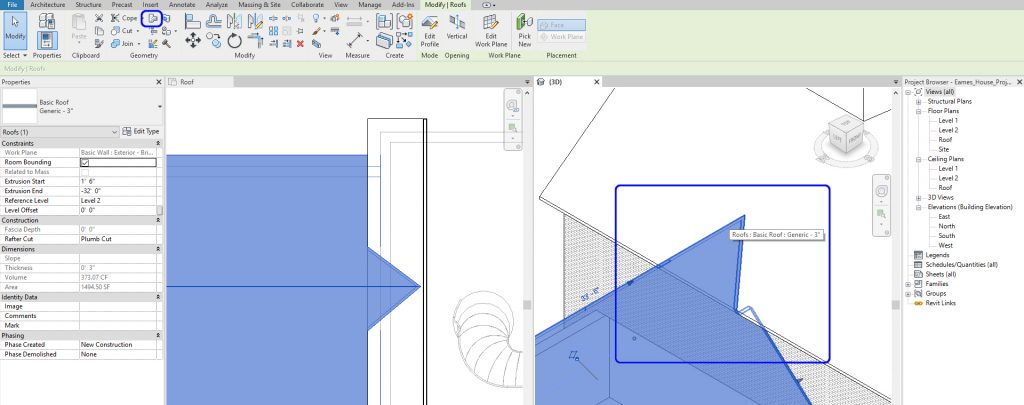
Task: Select the Move tool
Action: point(193,41)
